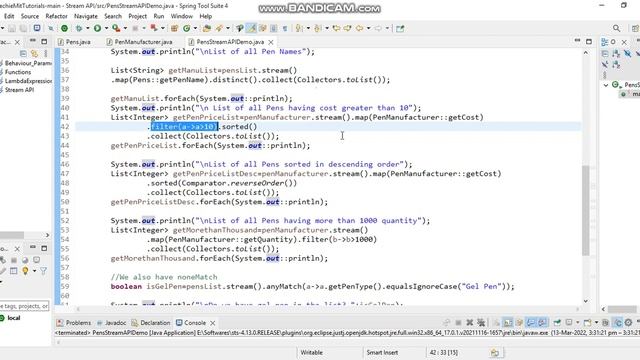Switch to the Pens.java editor tab

[75, 42]
